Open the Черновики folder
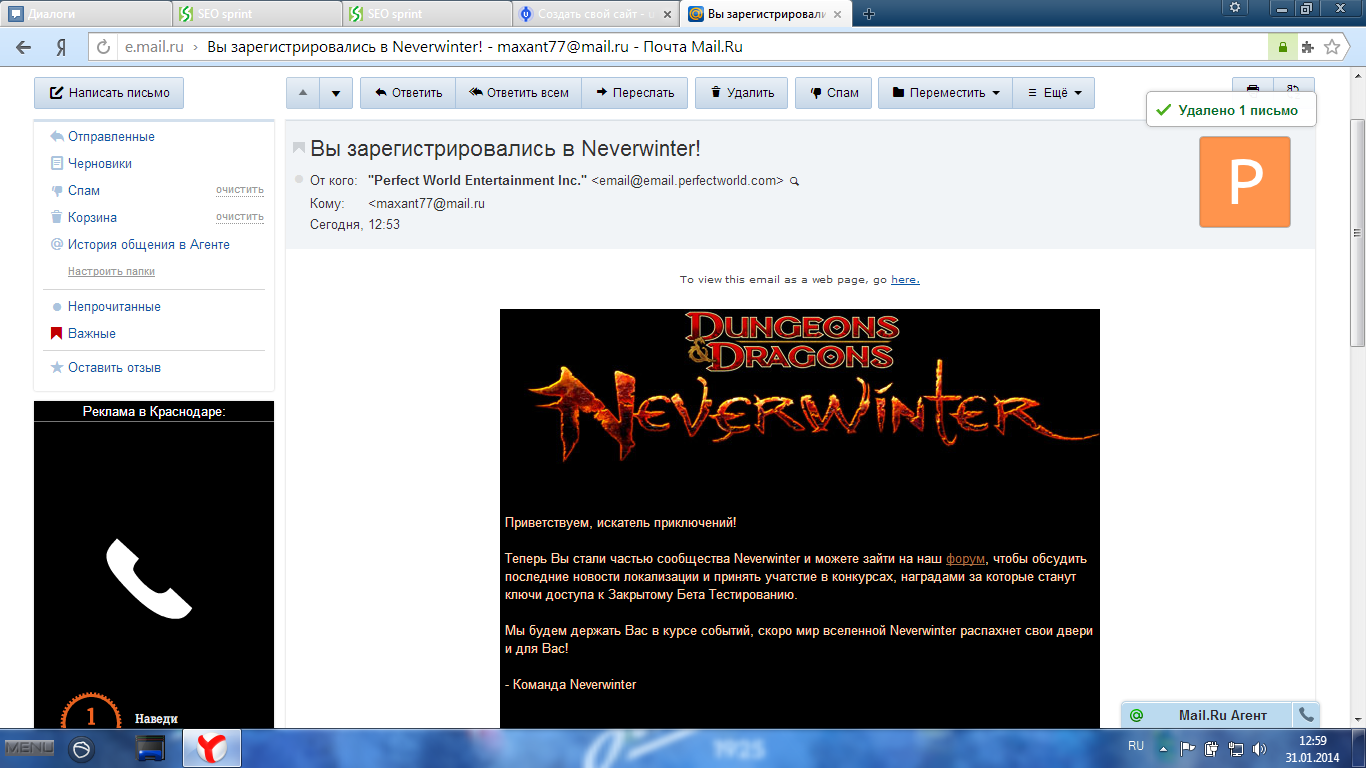Image resolution: width=1366 pixels, height=768 pixels. coord(100,163)
